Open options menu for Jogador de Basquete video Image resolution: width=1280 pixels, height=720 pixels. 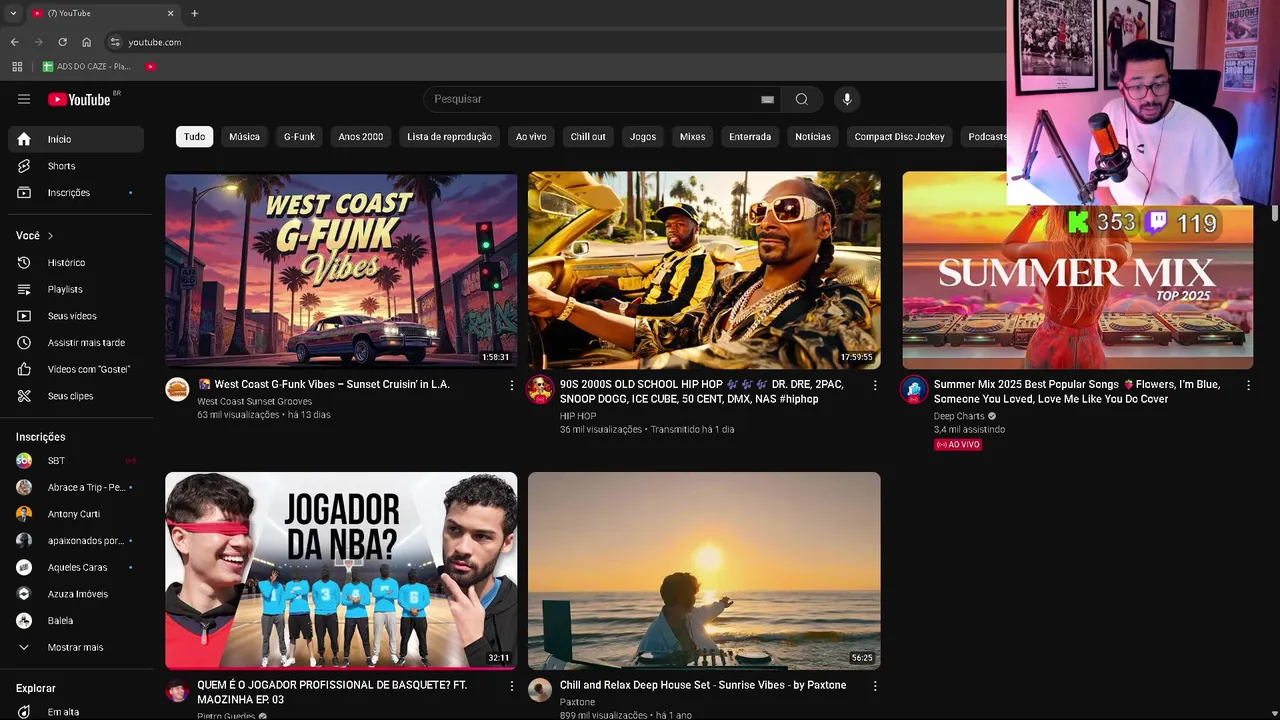click(512, 686)
